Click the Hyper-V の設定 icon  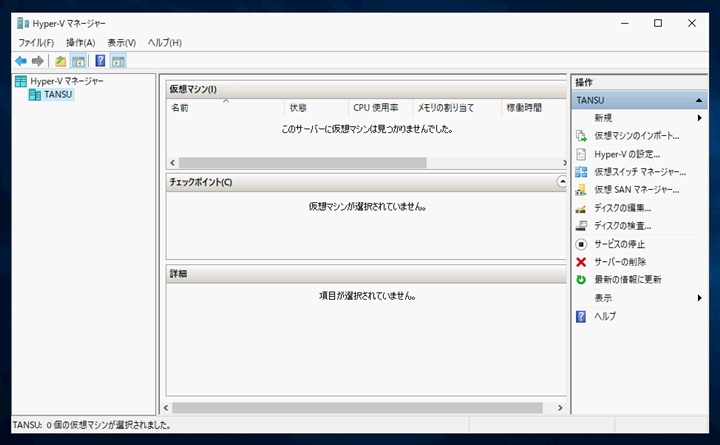point(581,154)
